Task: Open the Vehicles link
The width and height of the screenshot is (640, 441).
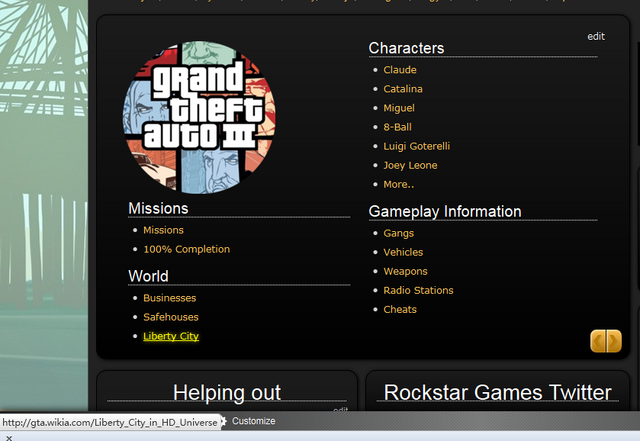Action: (x=403, y=252)
